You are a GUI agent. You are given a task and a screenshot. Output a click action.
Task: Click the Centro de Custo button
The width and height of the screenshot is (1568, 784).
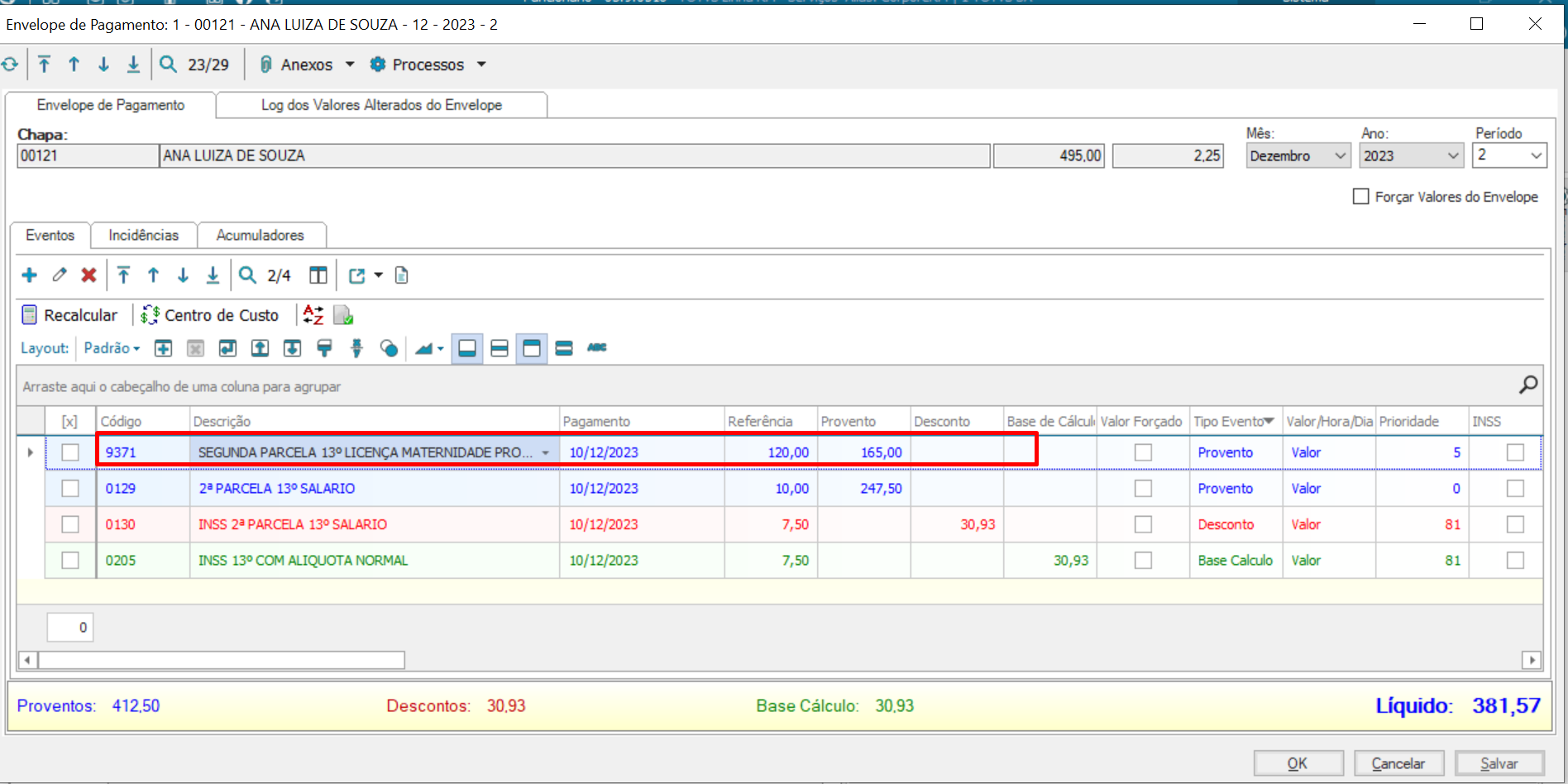(210, 315)
